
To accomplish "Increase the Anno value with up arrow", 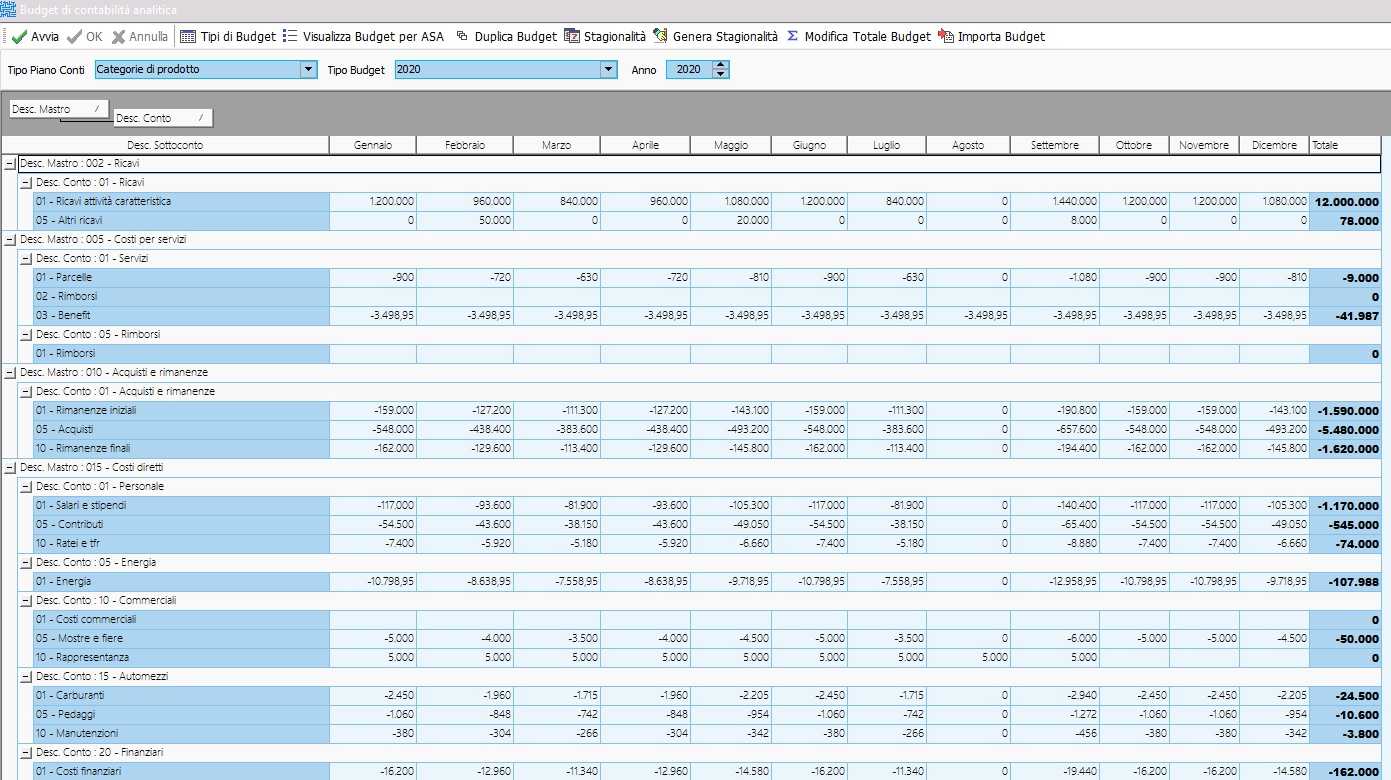I will point(721,66).
